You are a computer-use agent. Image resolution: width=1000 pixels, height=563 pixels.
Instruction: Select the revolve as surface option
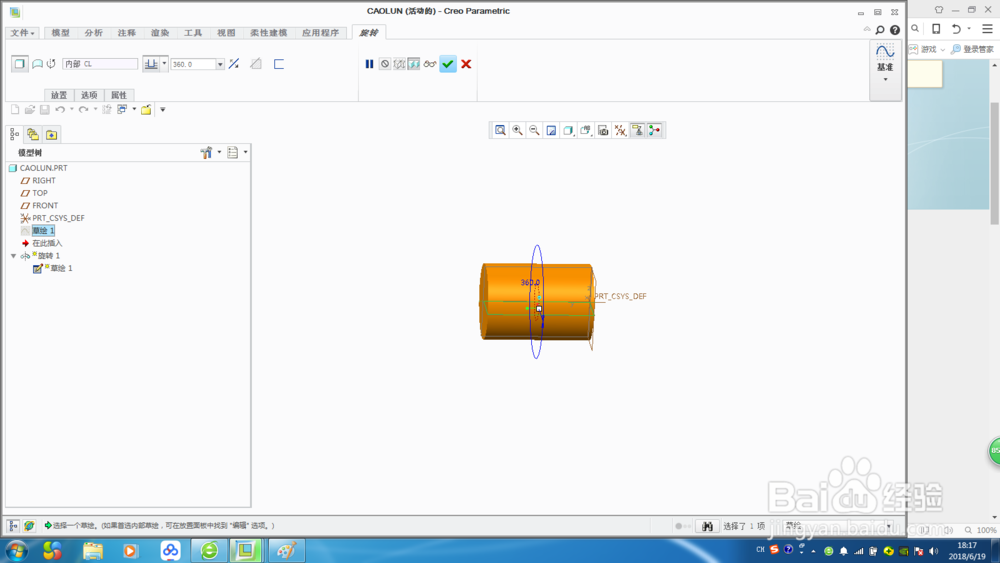pyautogui.click(x=38, y=64)
